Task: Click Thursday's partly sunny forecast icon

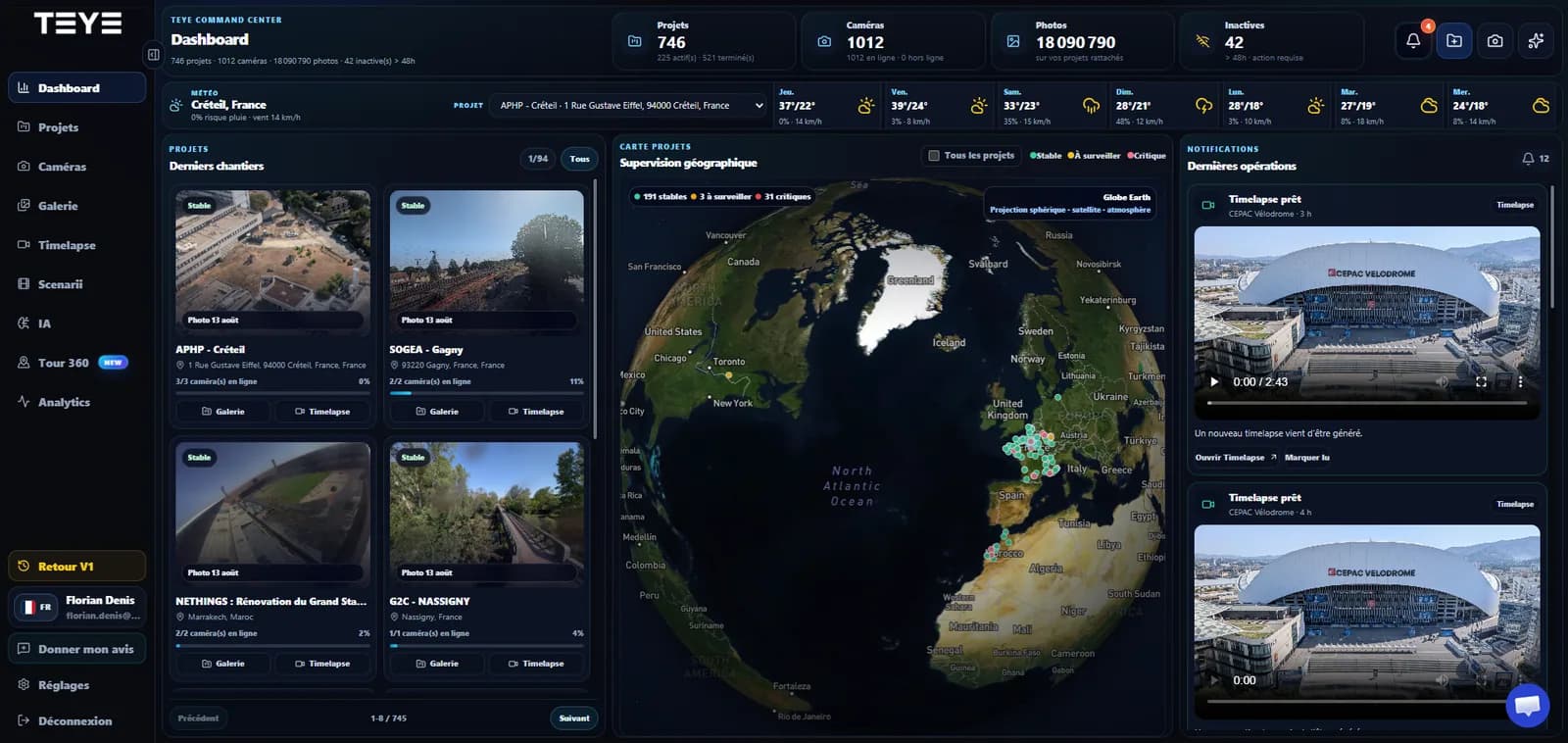Action: (x=866, y=106)
